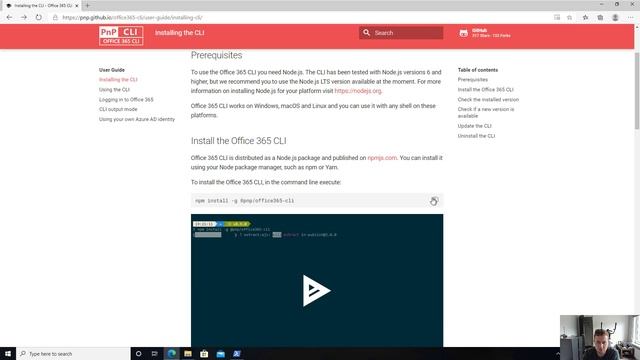Go back with the browser back arrow
The image size is (640, 360).
9,18
